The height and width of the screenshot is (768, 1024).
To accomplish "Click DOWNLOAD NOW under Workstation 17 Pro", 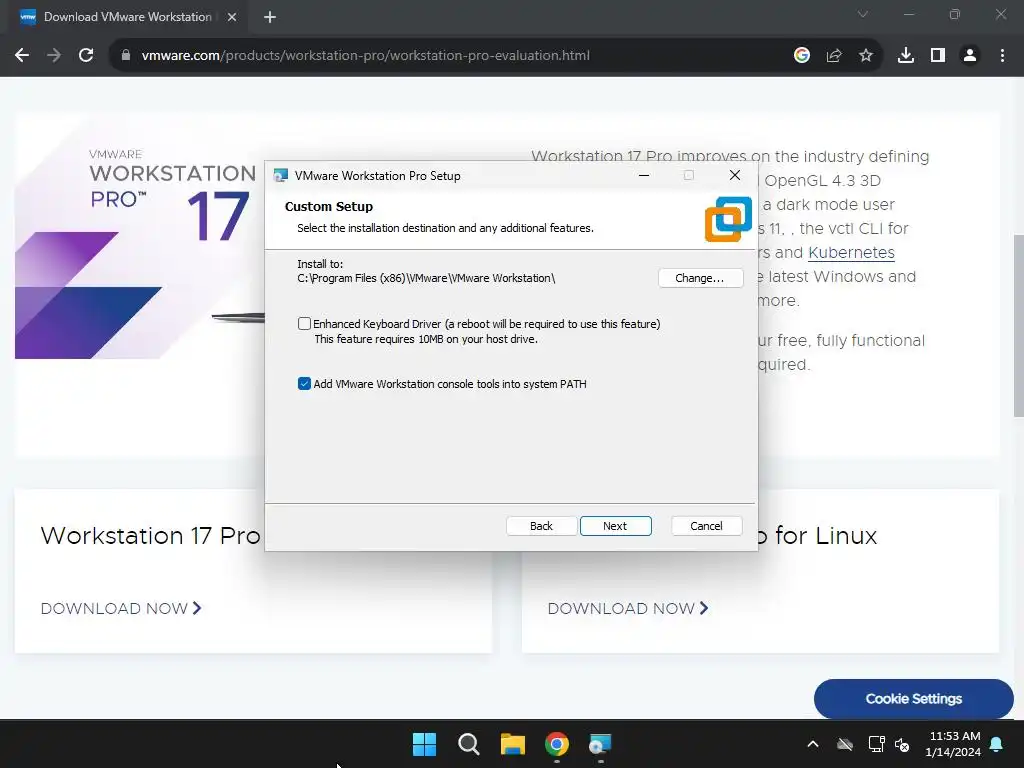I will click(121, 608).
